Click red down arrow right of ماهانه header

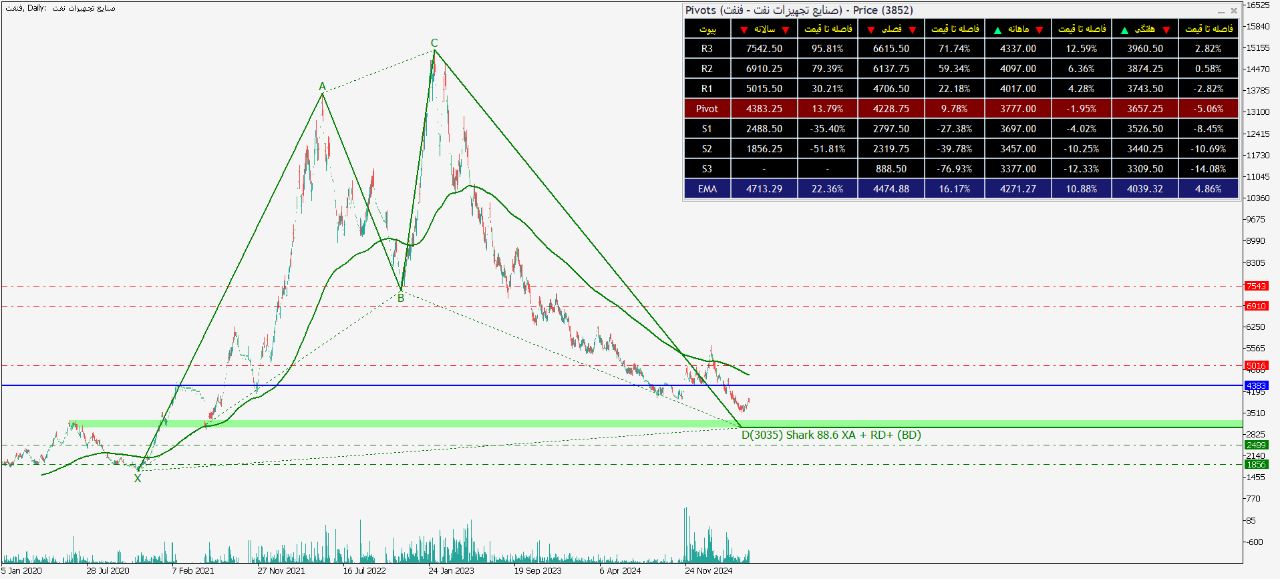point(1040,29)
